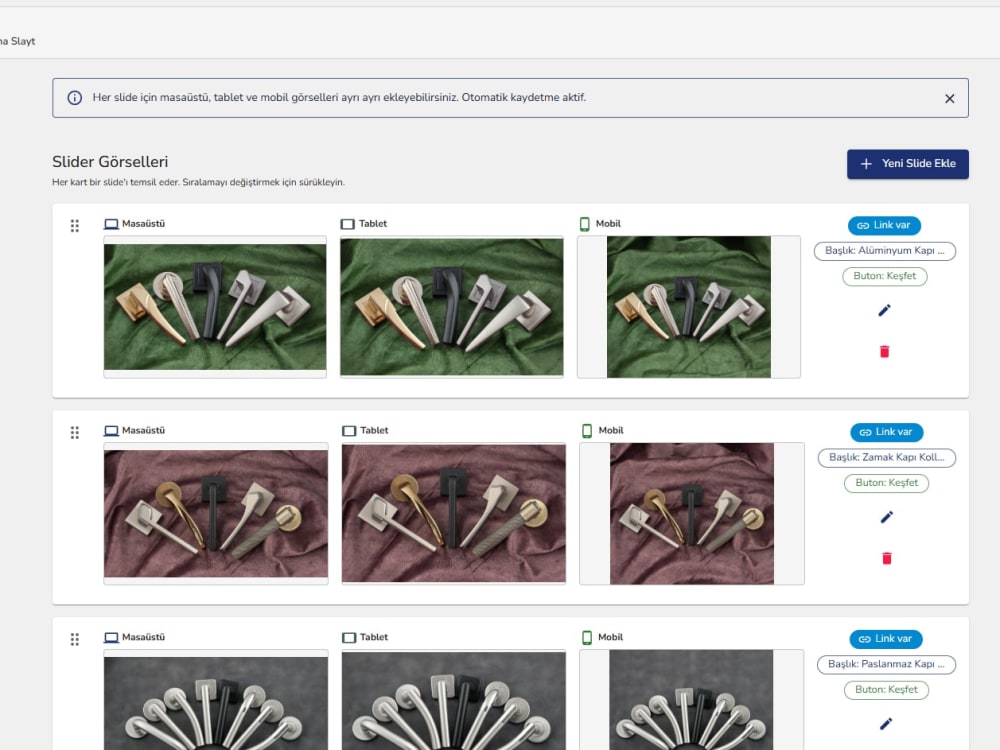The height and width of the screenshot is (750, 1000).
Task: Select the Başlık: Paslanmaz Kapı chip
Action: coord(886,664)
